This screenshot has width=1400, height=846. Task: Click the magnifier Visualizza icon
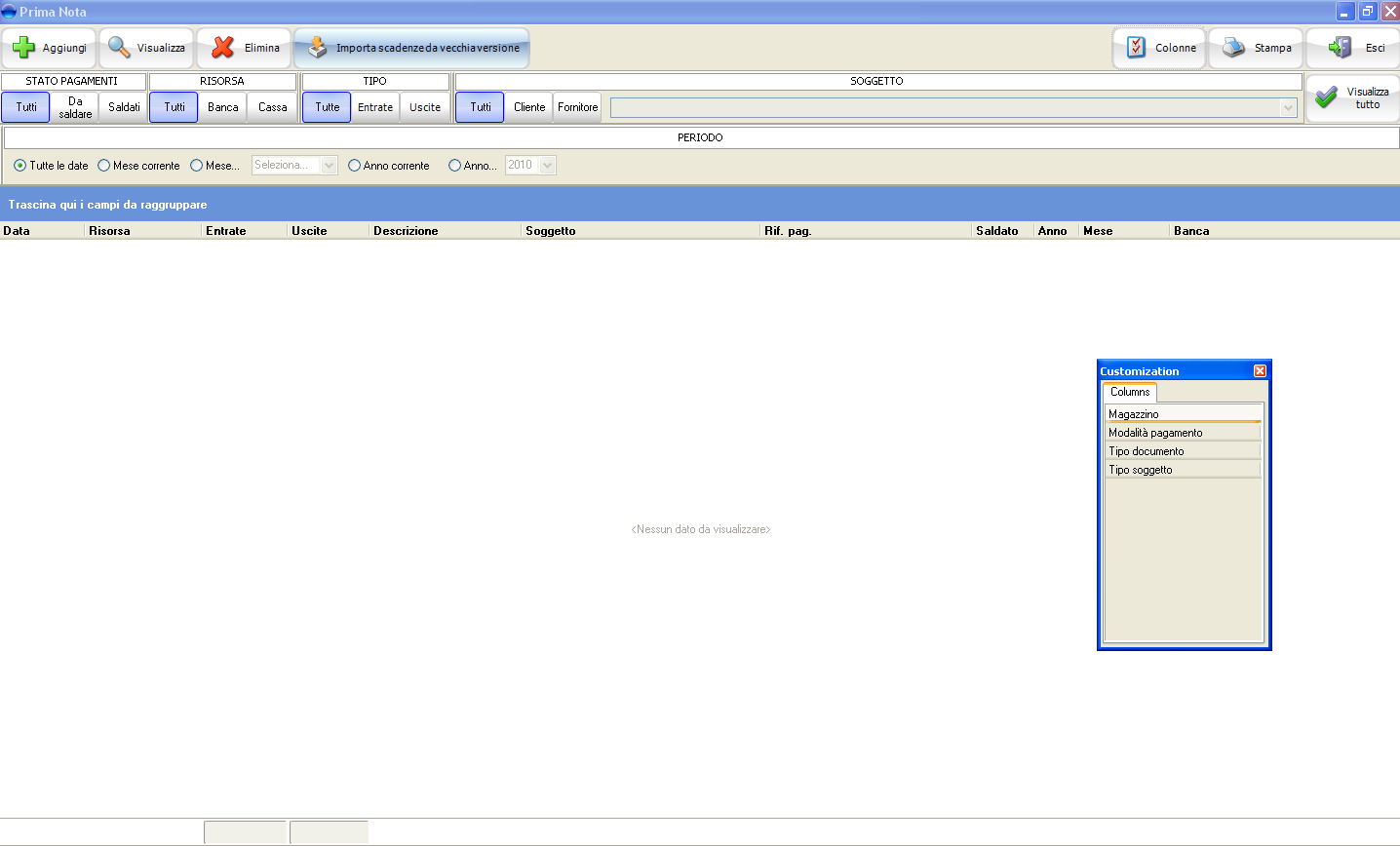point(119,48)
